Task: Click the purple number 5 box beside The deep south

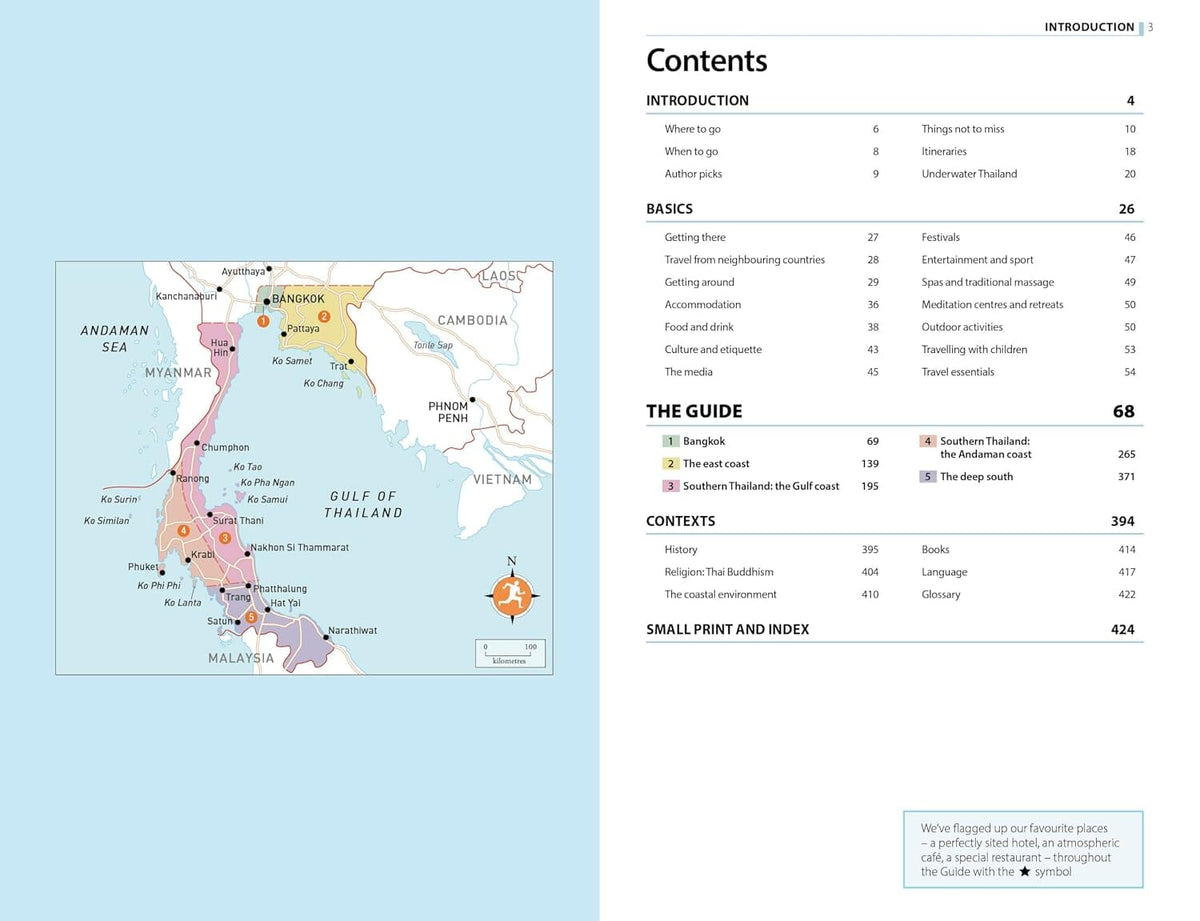Action: [928, 477]
